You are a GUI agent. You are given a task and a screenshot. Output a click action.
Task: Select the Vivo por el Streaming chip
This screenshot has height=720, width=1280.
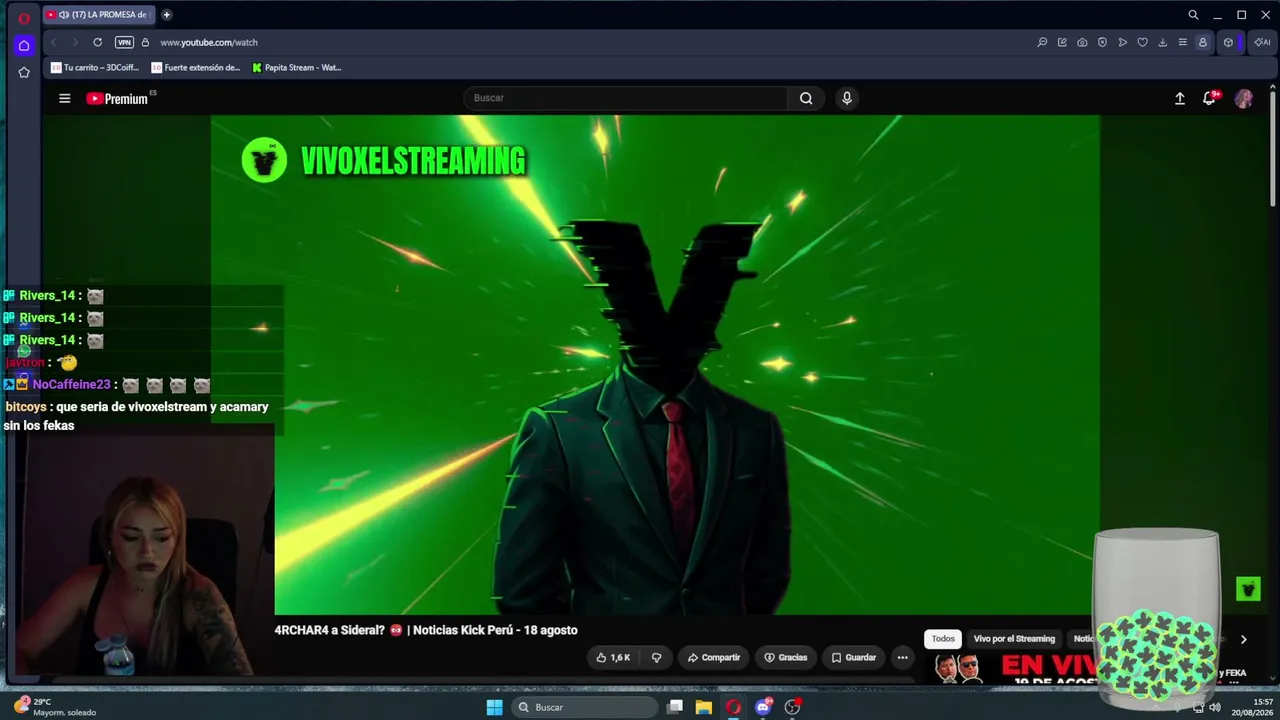(x=1014, y=639)
